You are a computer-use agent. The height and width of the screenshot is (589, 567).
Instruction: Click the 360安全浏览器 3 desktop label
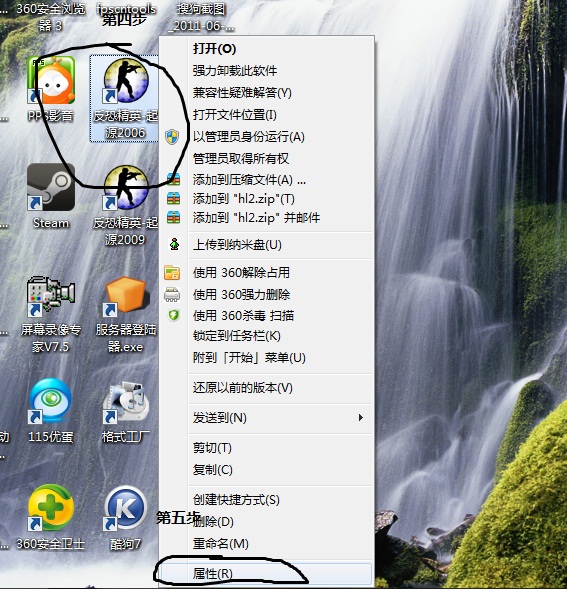click(x=51, y=17)
